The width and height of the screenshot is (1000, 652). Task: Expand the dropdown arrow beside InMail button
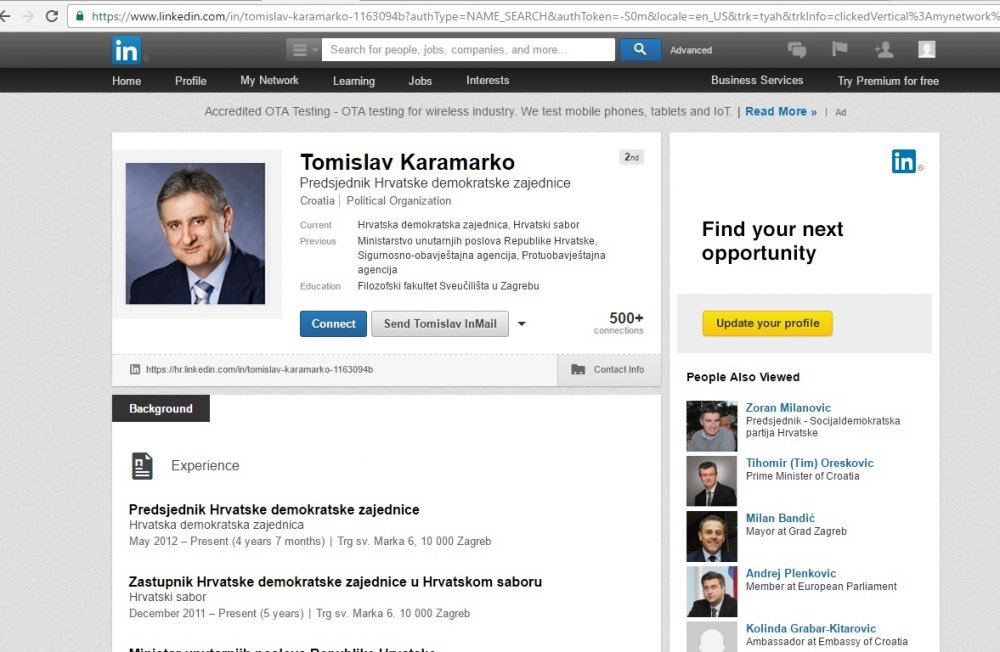click(522, 323)
